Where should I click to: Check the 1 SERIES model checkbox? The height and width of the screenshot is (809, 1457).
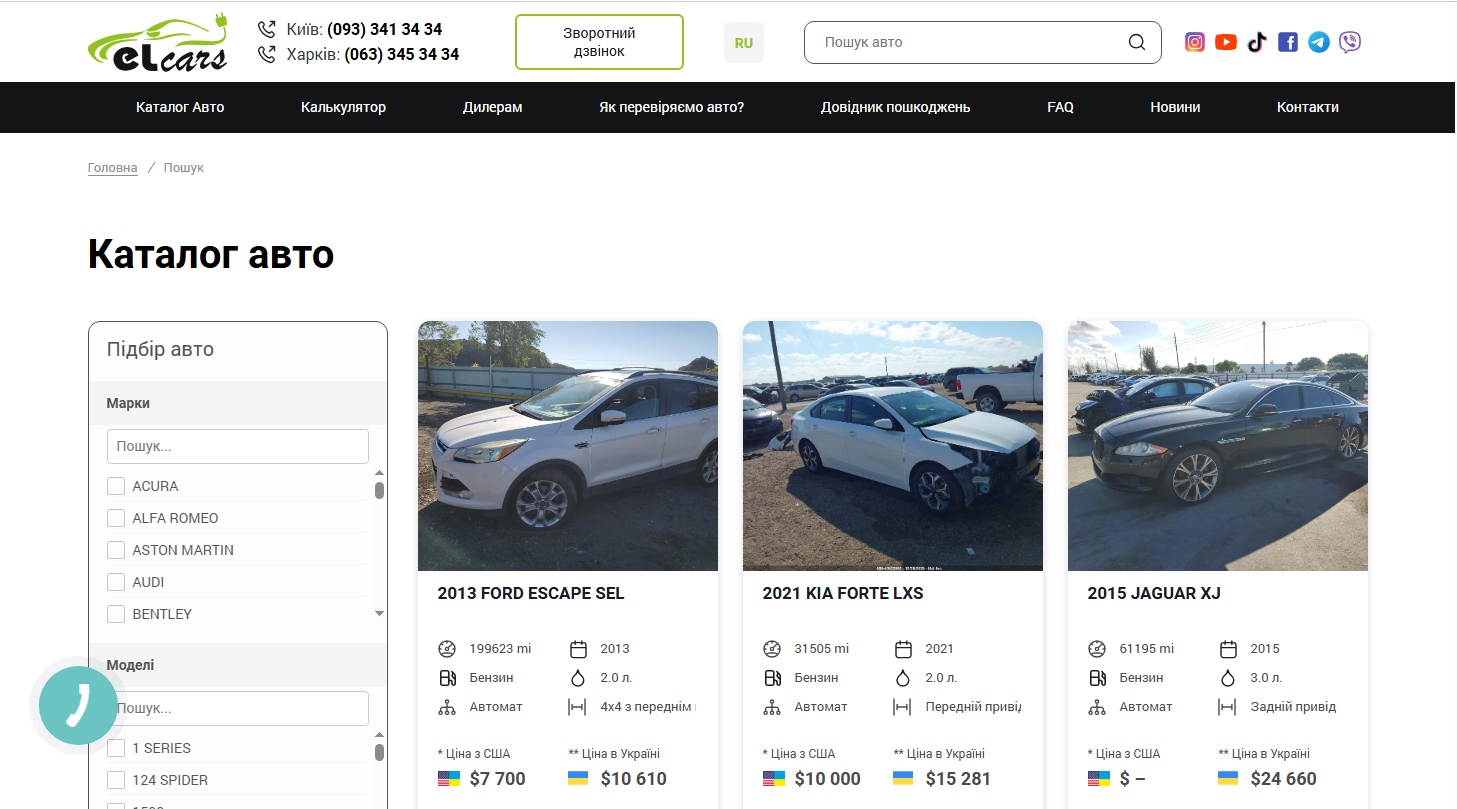pyautogui.click(x=116, y=748)
